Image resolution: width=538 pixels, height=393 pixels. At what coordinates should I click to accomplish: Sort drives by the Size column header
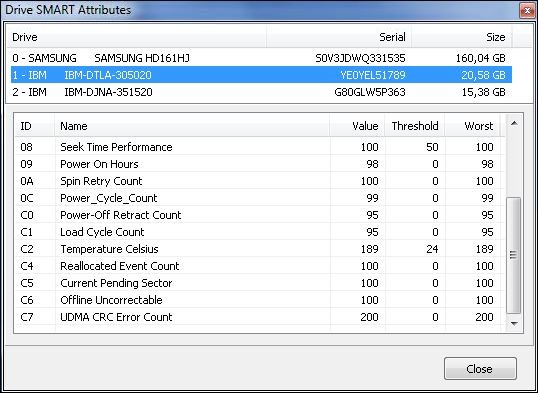coord(461,37)
